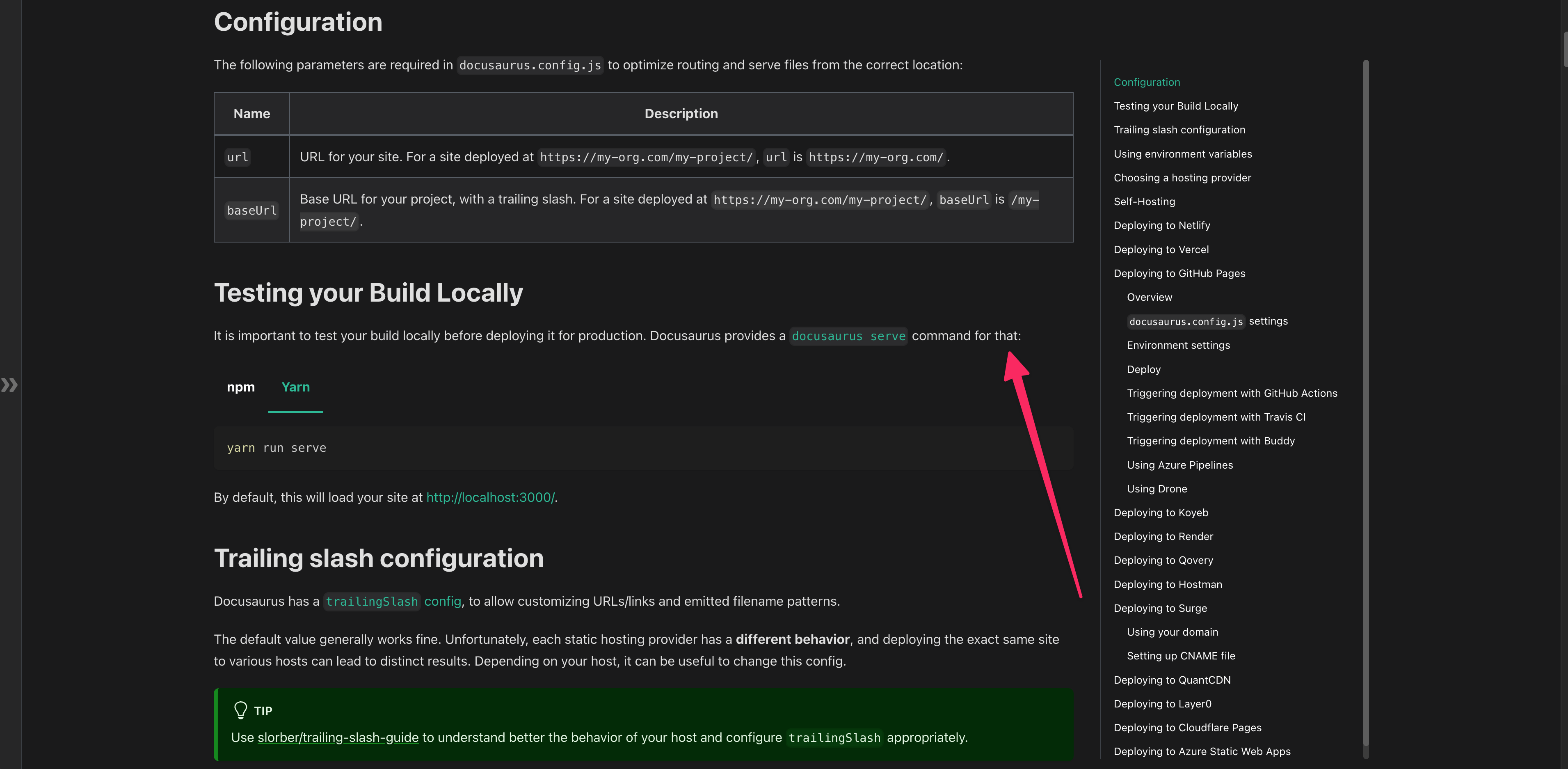Click the yarn run serve code block

643,448
